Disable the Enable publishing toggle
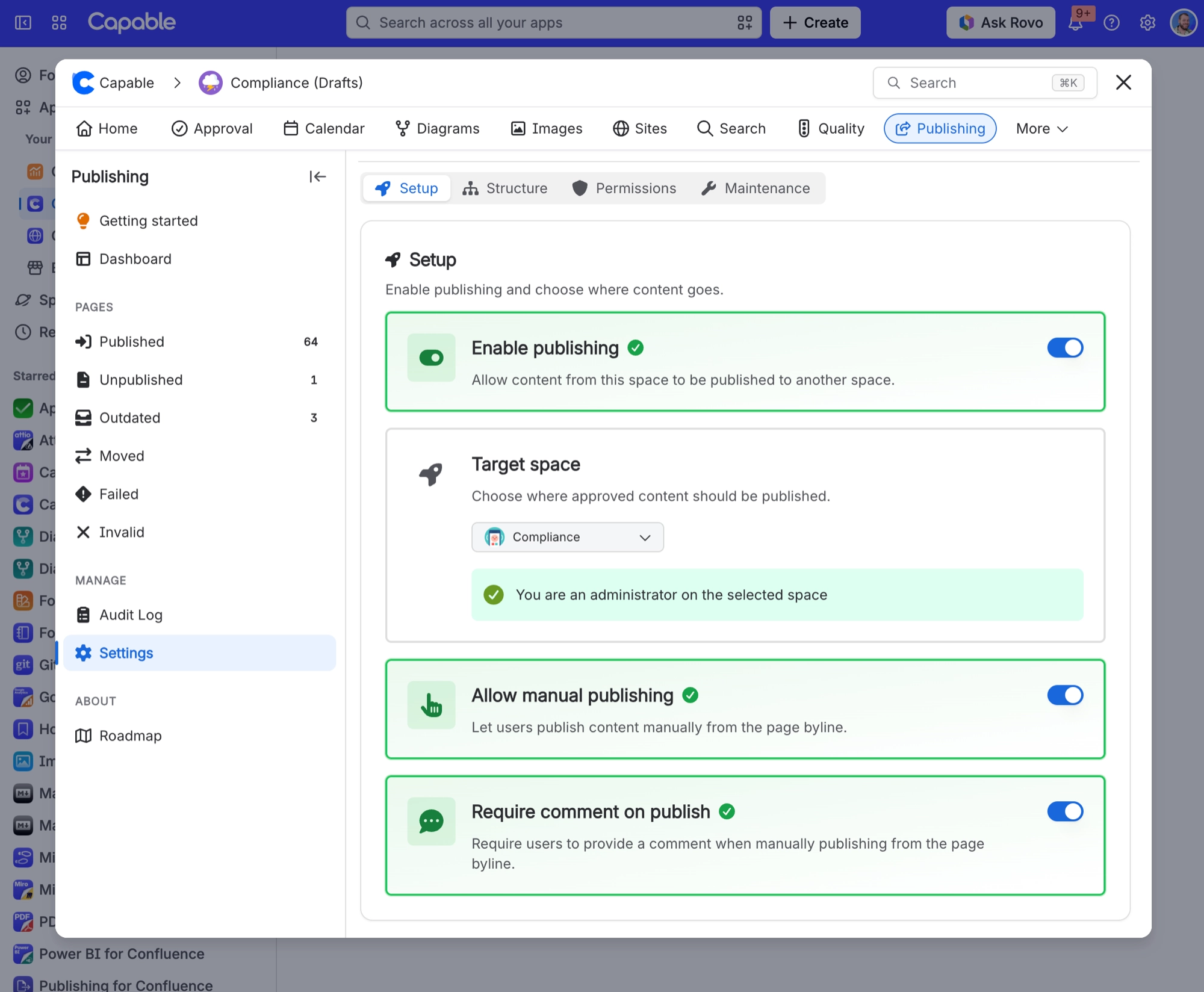This screenshot has height=992, width=1204. click(x=1065, y=348)
